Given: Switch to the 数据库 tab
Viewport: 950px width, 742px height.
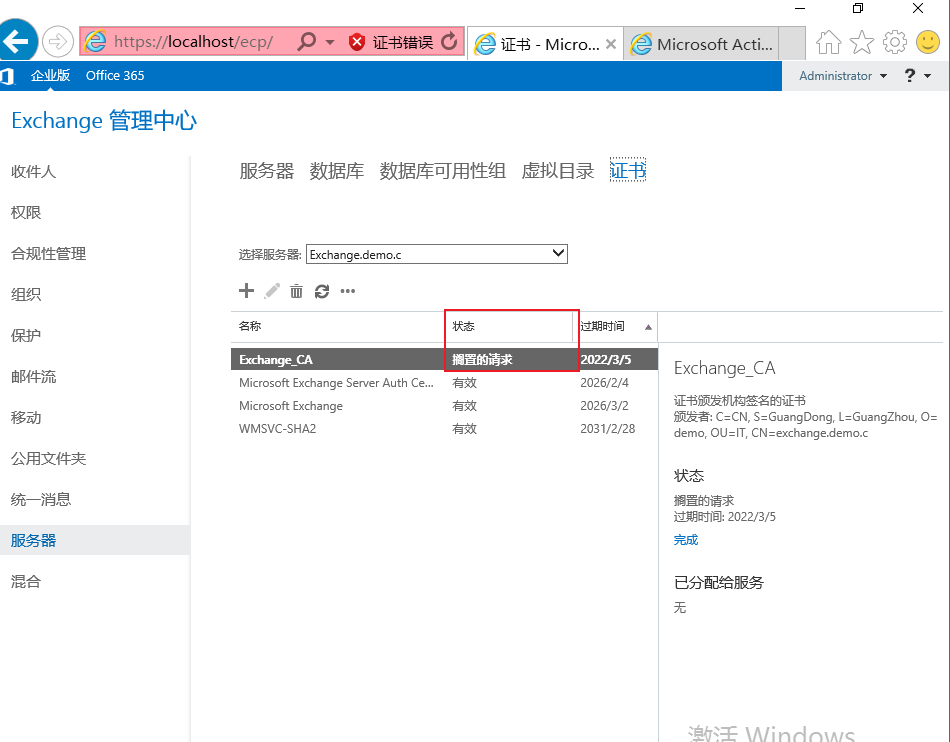Looking at the screenshot, I should [x=337, y=170].
